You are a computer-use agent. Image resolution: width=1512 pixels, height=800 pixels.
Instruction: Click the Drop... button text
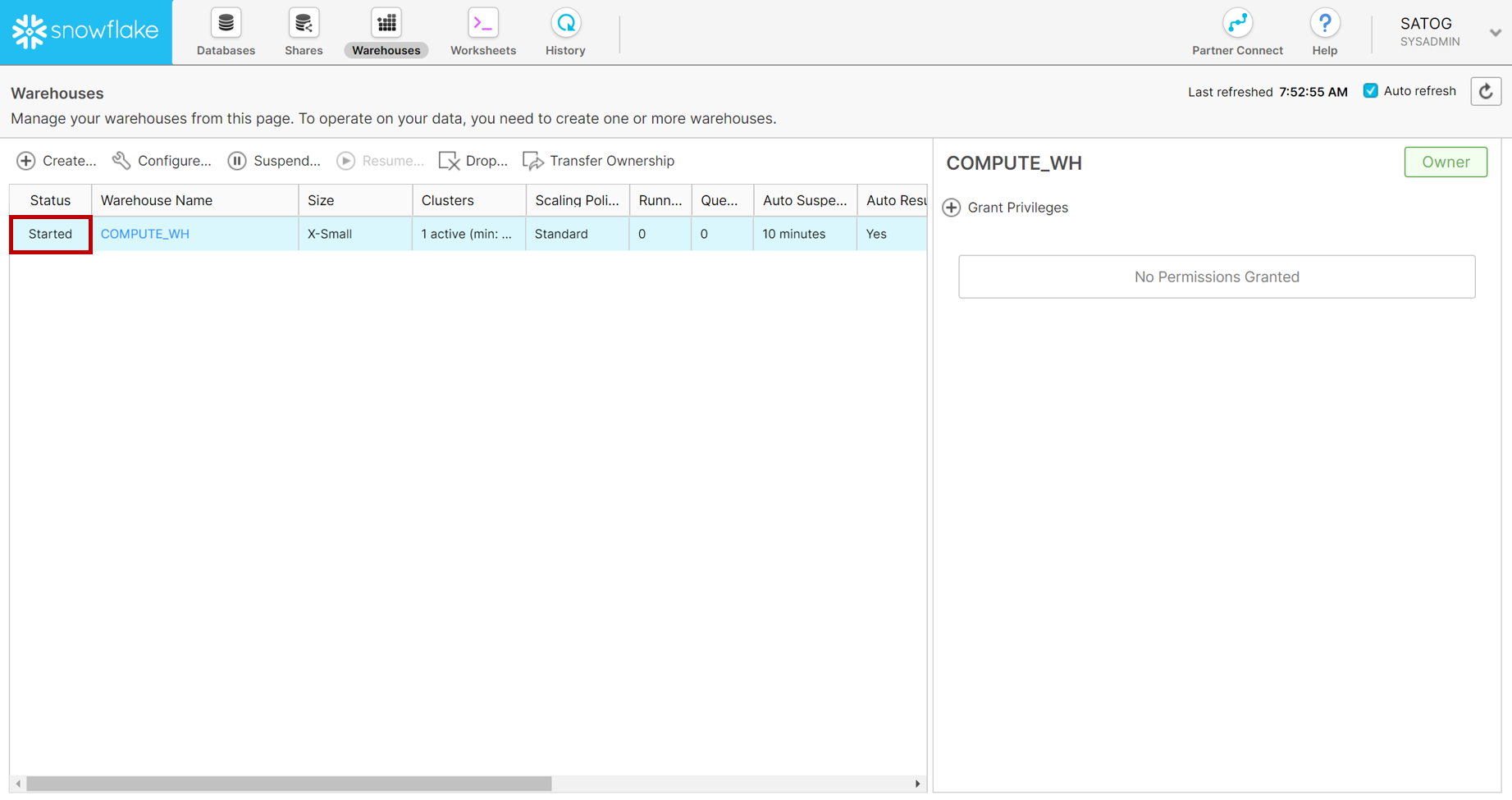point(486,161)
